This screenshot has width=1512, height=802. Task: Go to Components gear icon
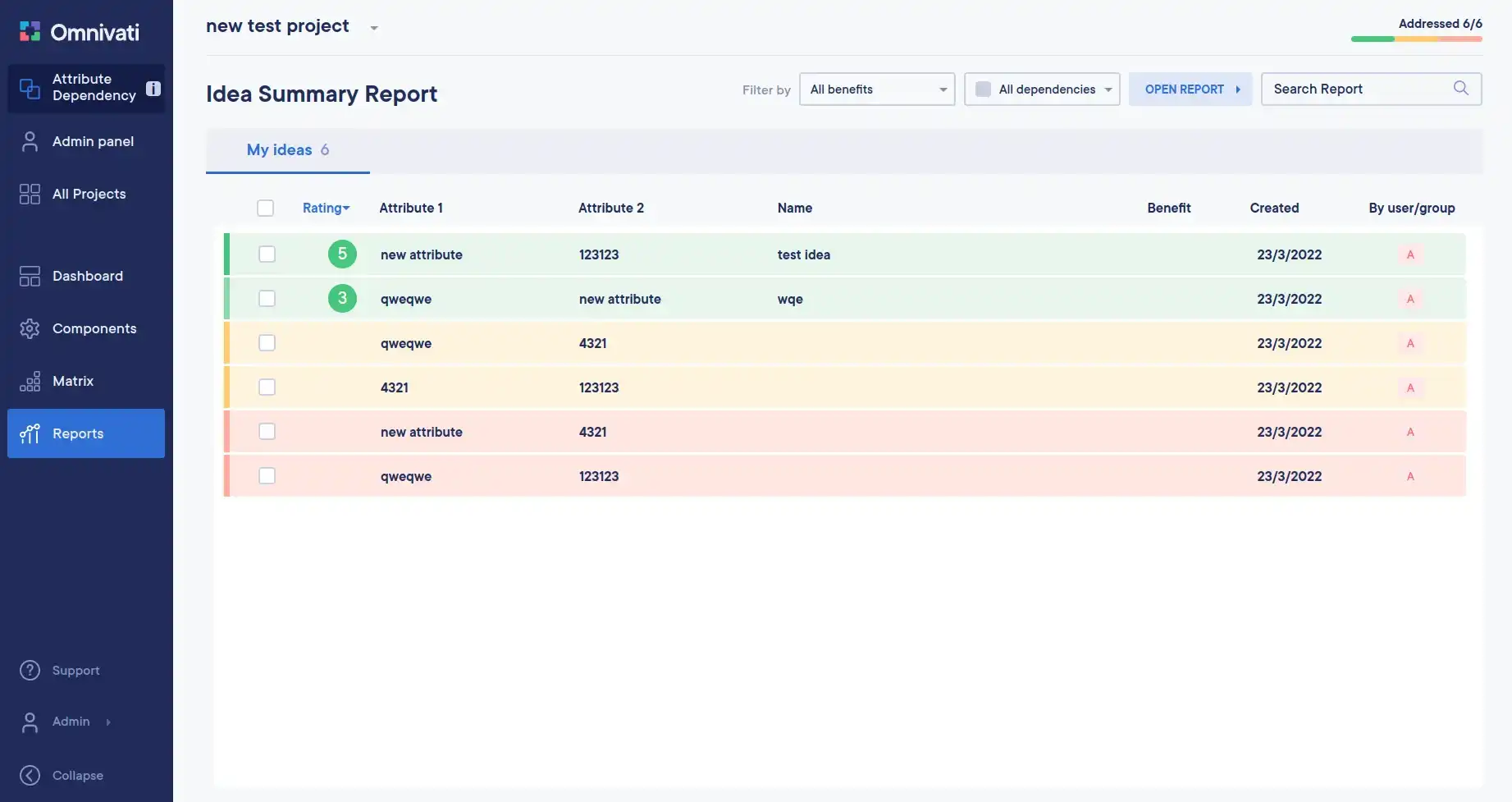pos(30,328)
